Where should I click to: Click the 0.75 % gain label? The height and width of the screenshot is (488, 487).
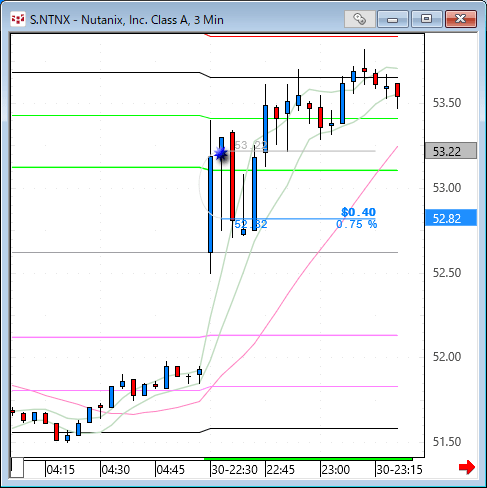point(356,224)
